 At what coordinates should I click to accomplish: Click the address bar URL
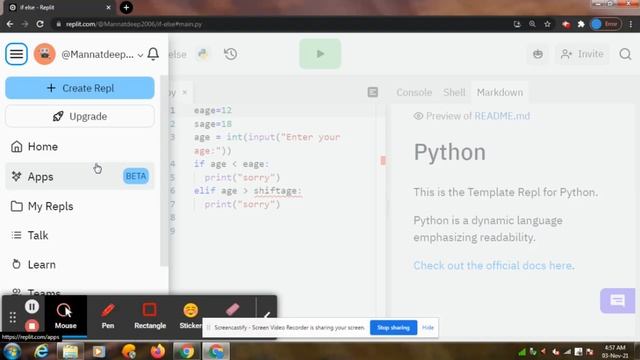(x=133, y=24)
